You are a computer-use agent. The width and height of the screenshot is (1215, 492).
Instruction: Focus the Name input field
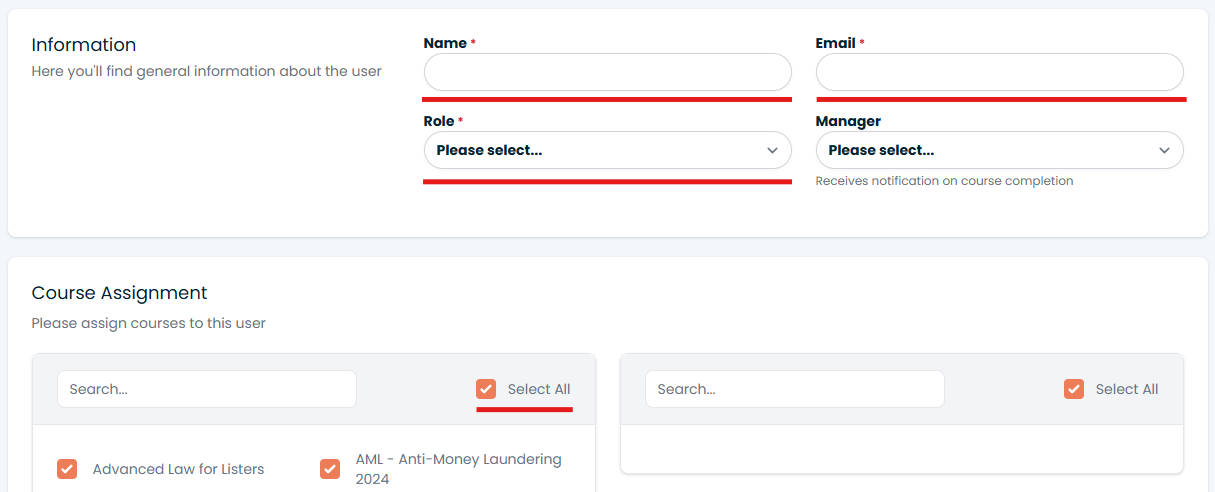point(608,72)
